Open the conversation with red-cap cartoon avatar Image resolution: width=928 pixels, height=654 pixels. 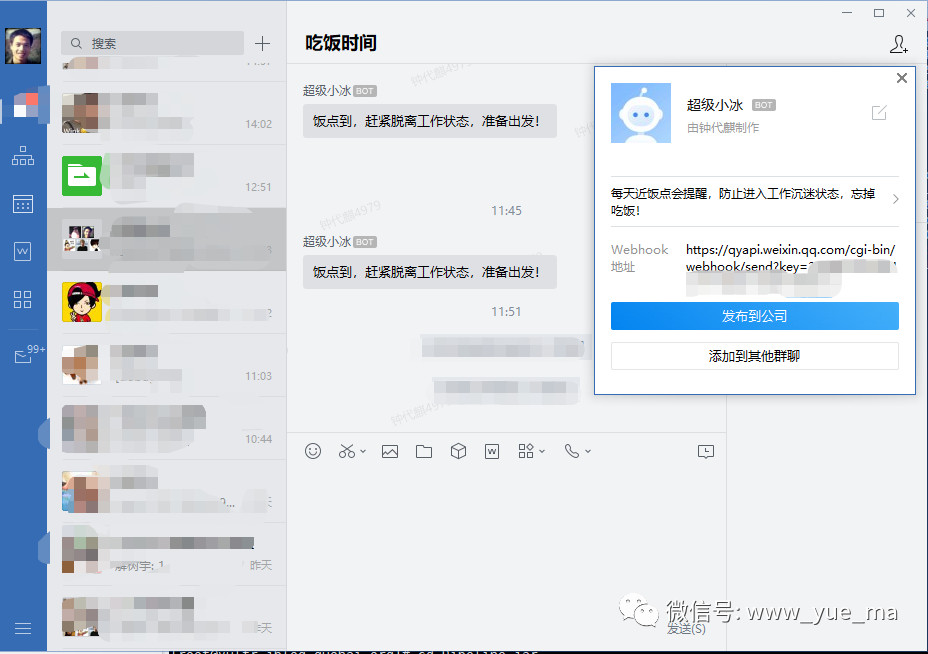pyautogui.click(x=167, y=302)
